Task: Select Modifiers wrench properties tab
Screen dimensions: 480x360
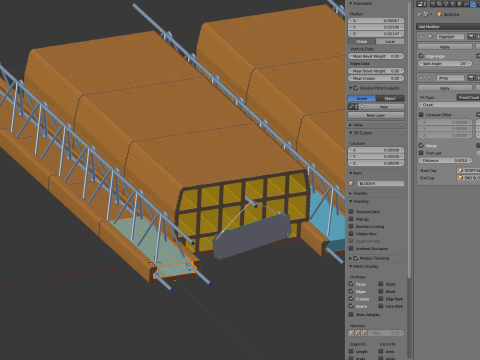Action: 473,4
